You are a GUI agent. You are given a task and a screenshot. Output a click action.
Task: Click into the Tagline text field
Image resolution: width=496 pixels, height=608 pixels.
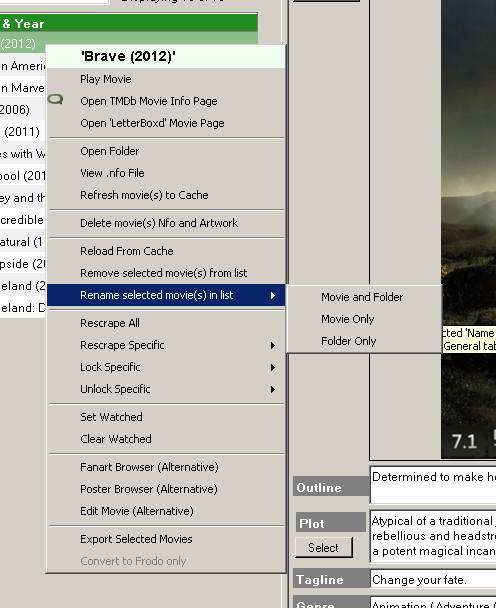pyautogui.click(x=433, y=580)
